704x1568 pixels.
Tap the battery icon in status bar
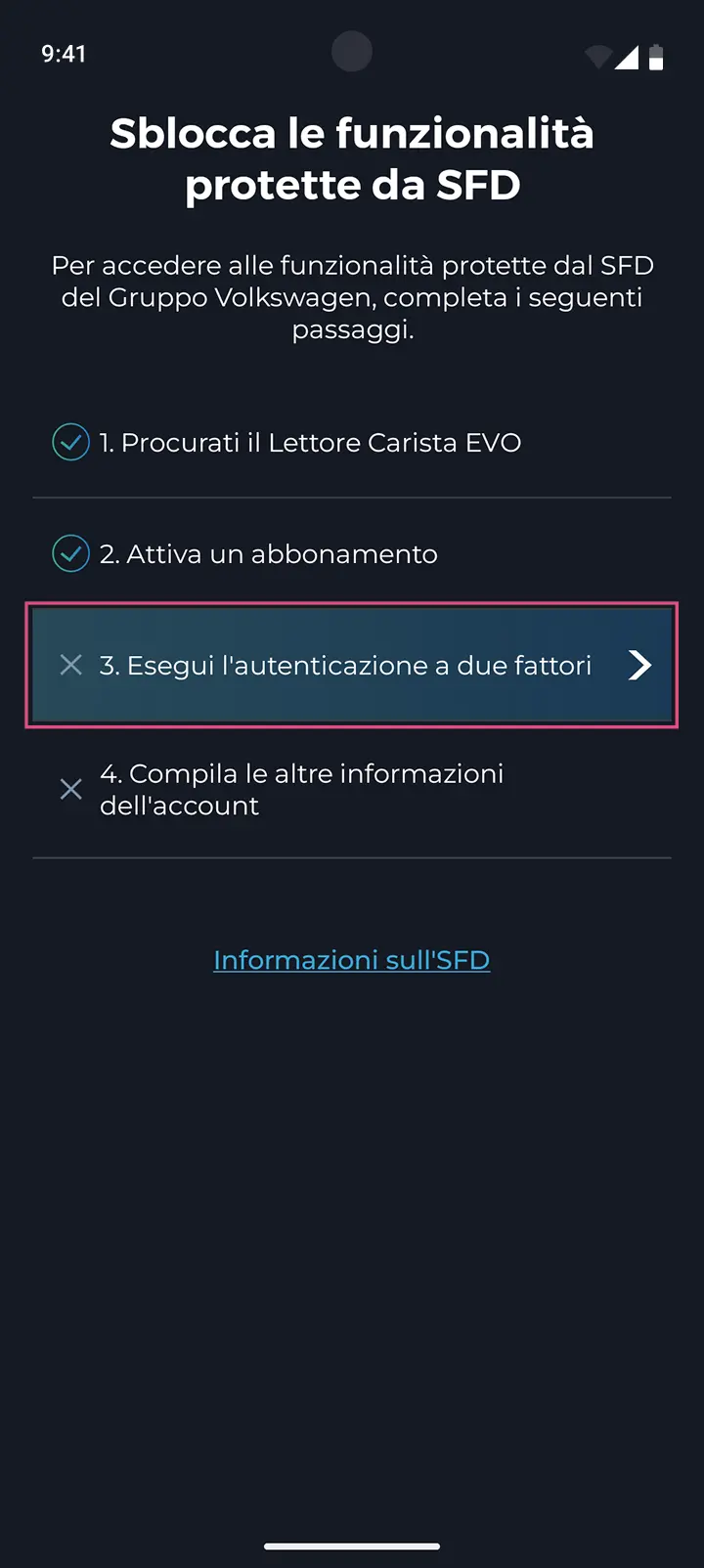click(656, 57)
